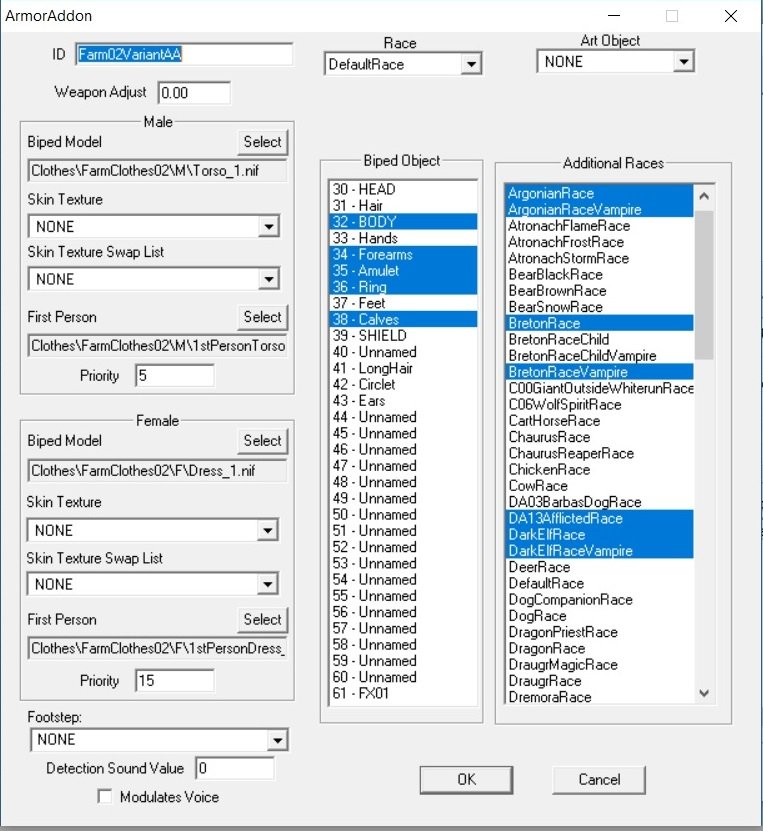Select 34 - Forearms in Biped Object list
Viewport: 763px width, 831px height.
[403, 254]
